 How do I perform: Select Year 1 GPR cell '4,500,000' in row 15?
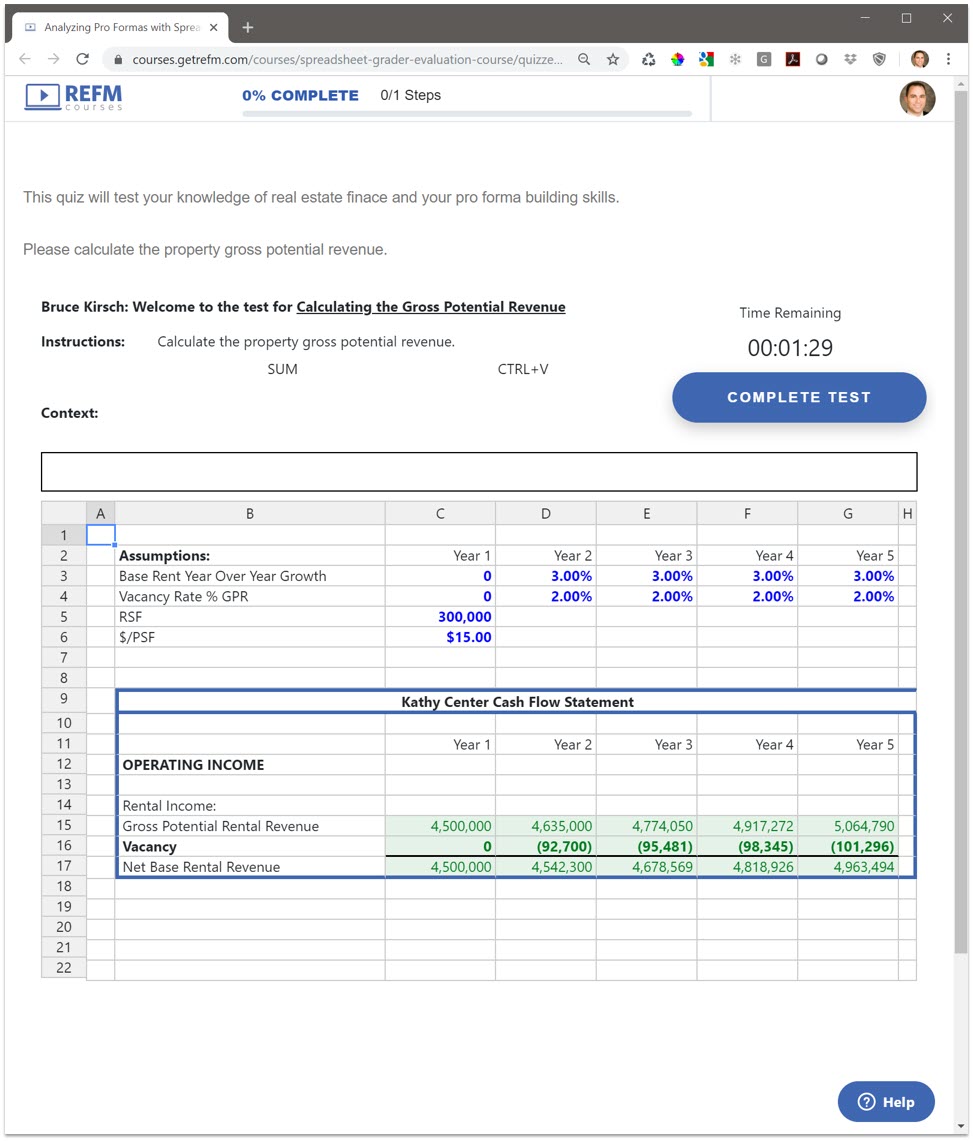pyautogui.click(x=440, y=826)
